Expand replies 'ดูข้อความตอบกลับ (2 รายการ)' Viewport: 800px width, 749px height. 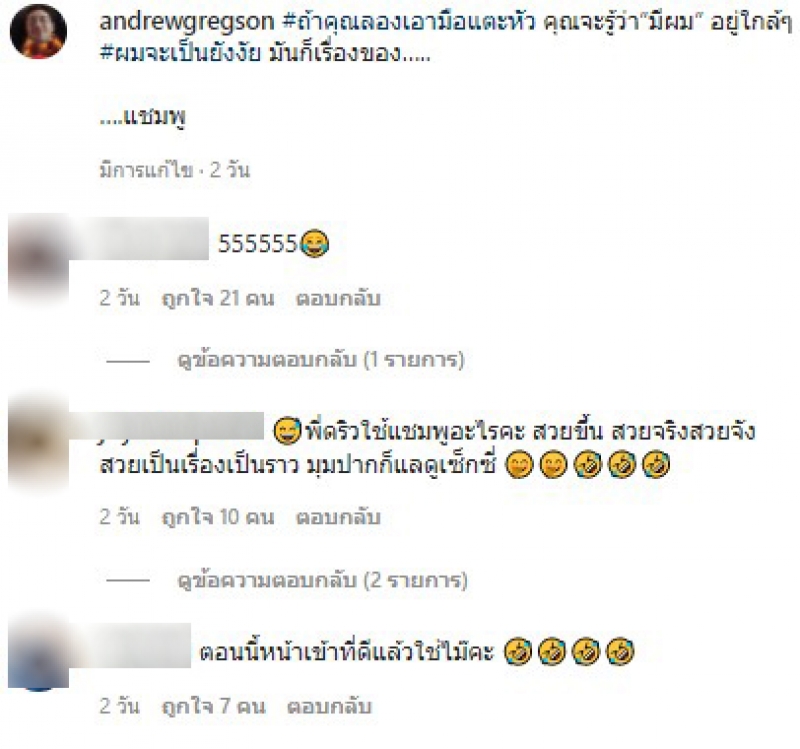click(322, 580)
